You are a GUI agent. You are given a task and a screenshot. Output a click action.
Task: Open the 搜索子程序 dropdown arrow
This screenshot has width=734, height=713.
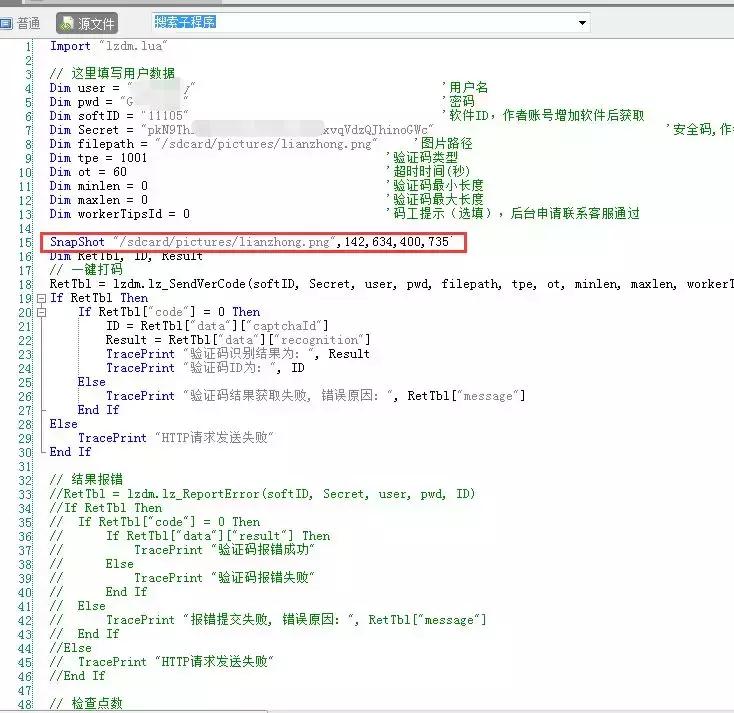582,22
